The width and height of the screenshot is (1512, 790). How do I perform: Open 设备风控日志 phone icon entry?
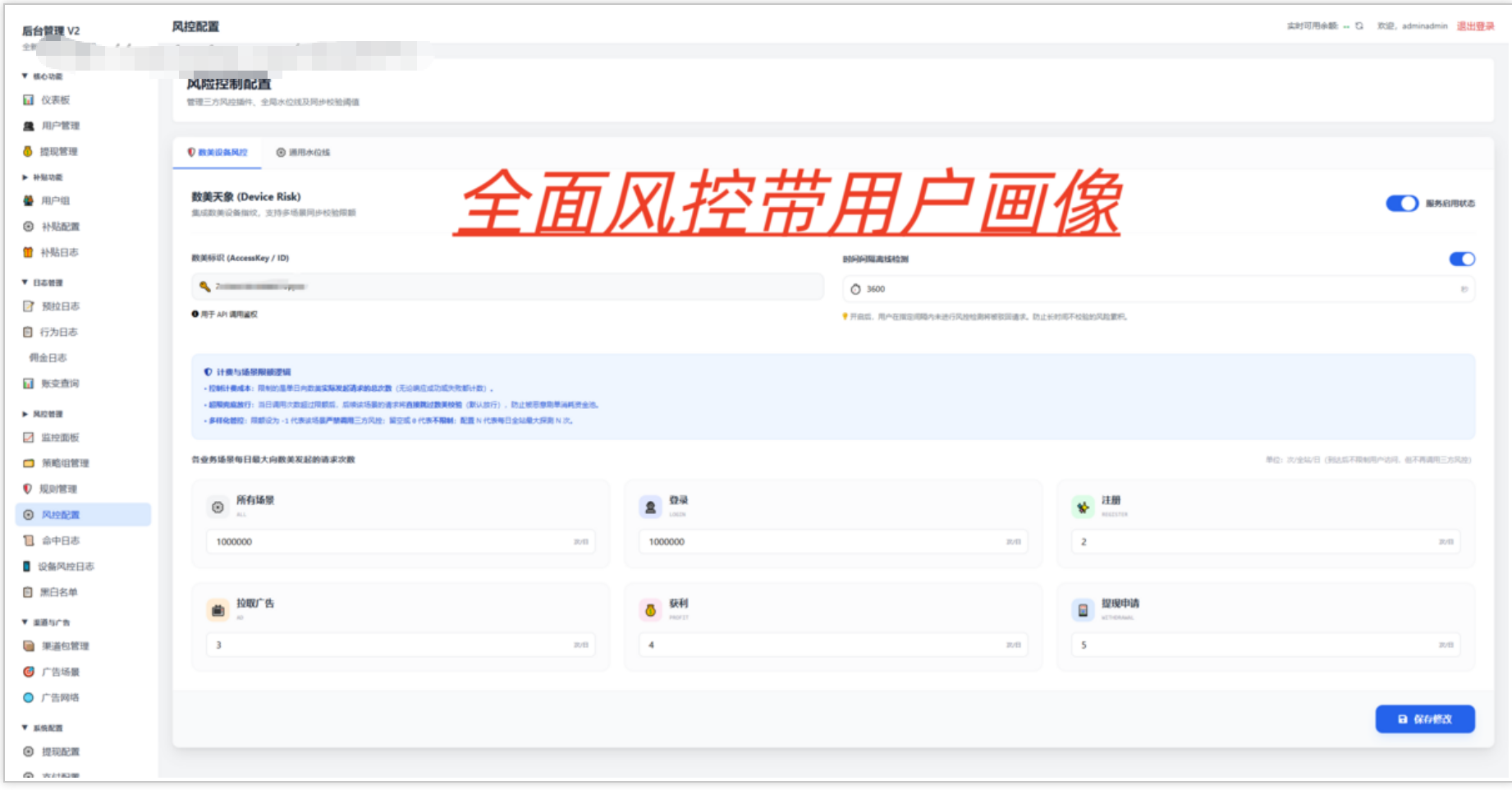pos(27,567)
